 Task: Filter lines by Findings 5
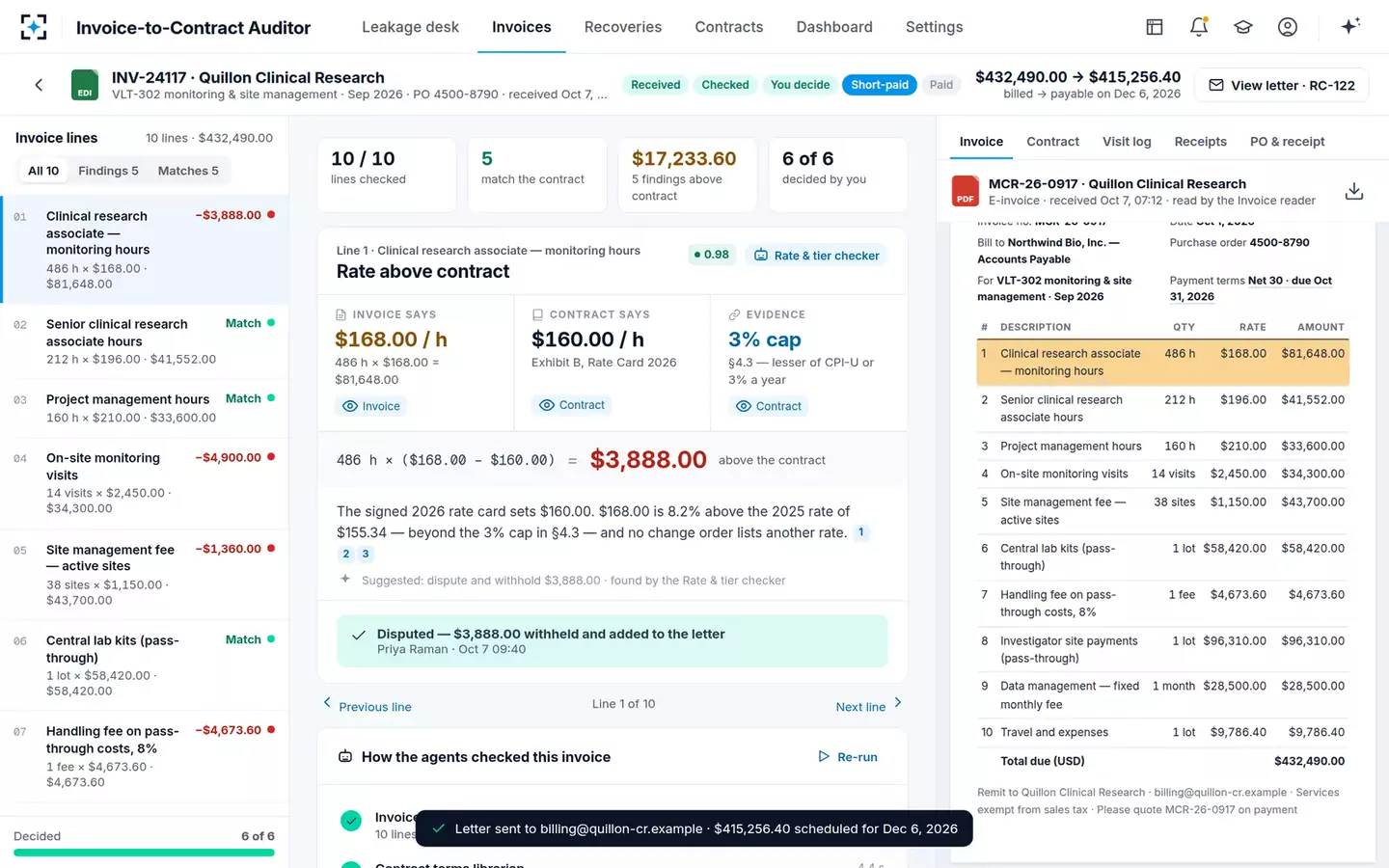pyautogui.click(x=108, y=171)
